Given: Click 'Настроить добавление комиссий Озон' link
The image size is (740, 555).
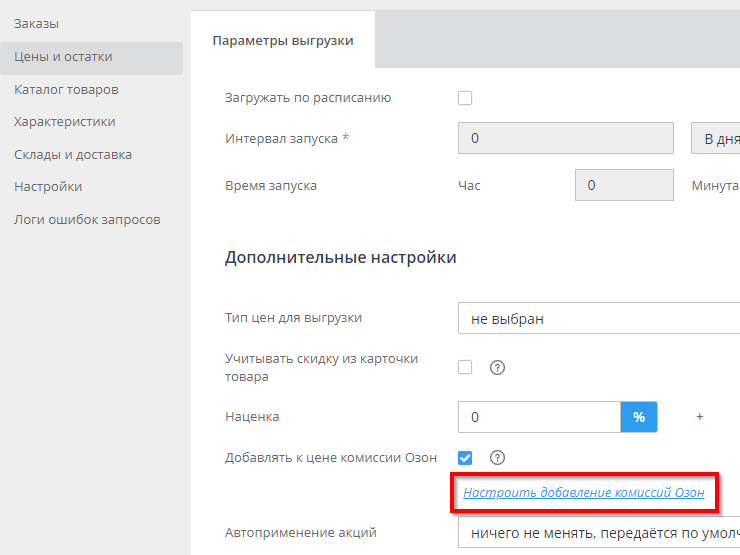Looking at the screenshot, I should pyautogui.click(x=584, y=492).
